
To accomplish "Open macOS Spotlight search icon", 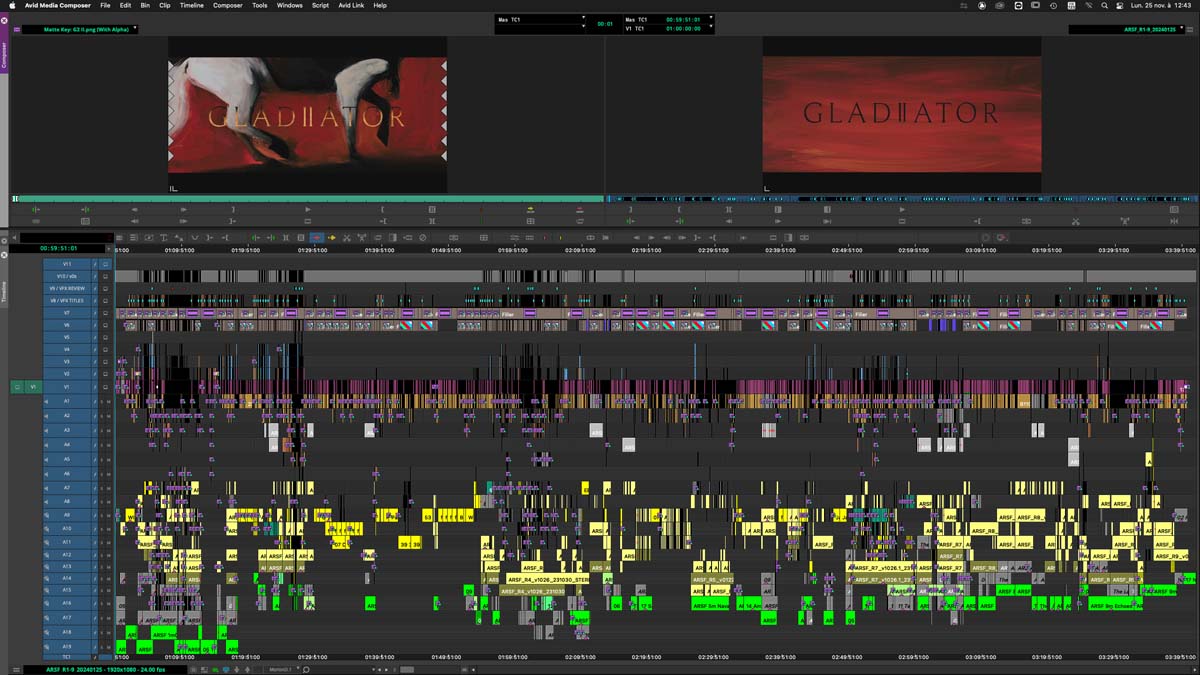I will (1105, 5).
